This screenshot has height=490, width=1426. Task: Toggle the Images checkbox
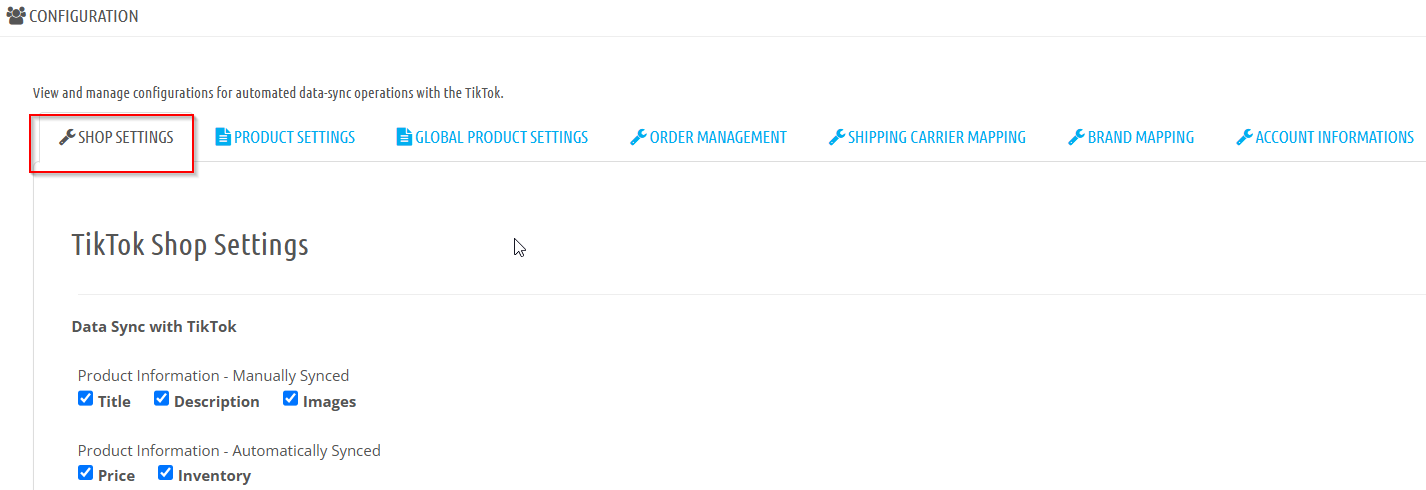click(x=291, y=399)
